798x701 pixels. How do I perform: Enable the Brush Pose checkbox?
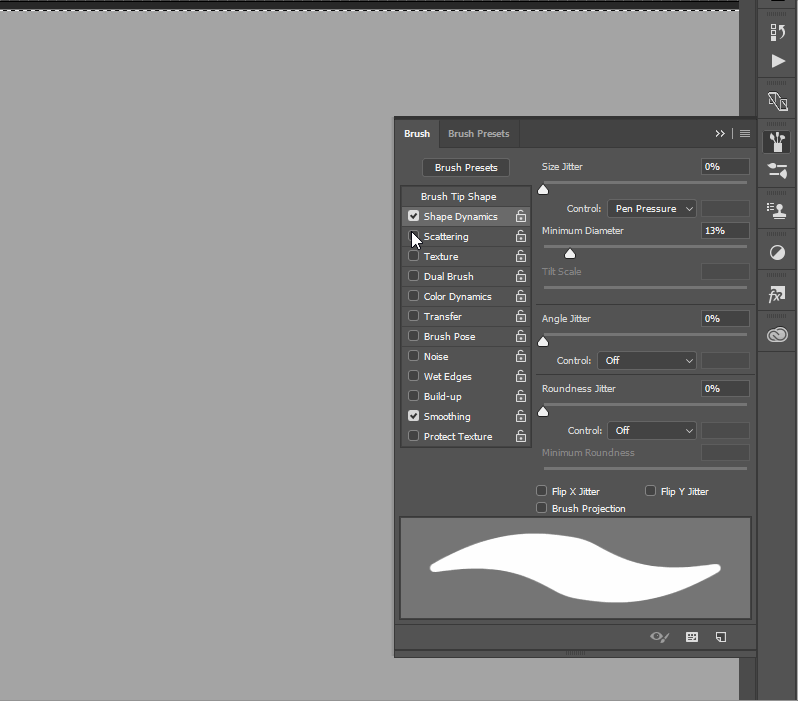coord(413,336)
